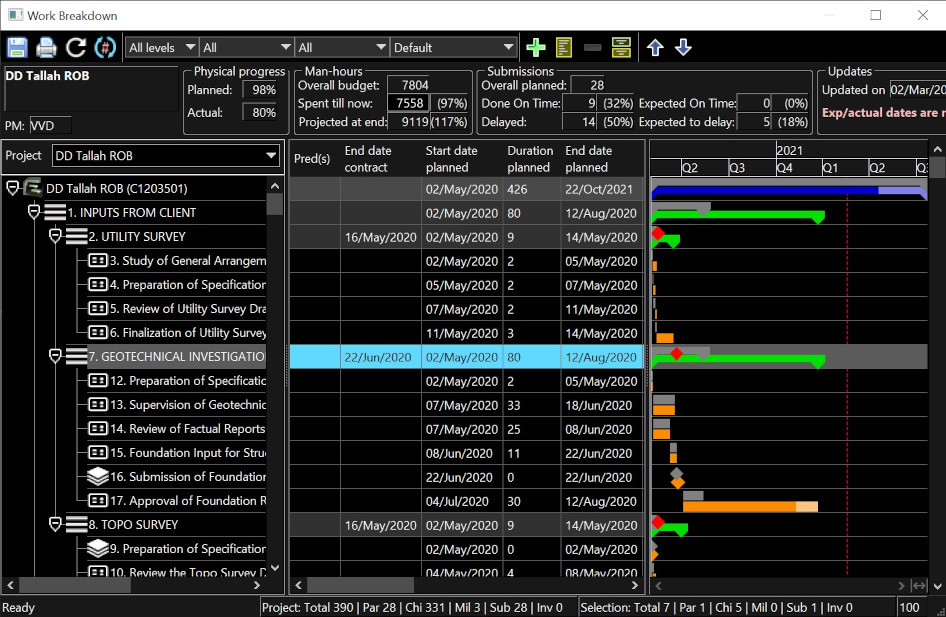Click the green plus Add icon
Viewport: 946px width, 617px height.
point(536,47)
